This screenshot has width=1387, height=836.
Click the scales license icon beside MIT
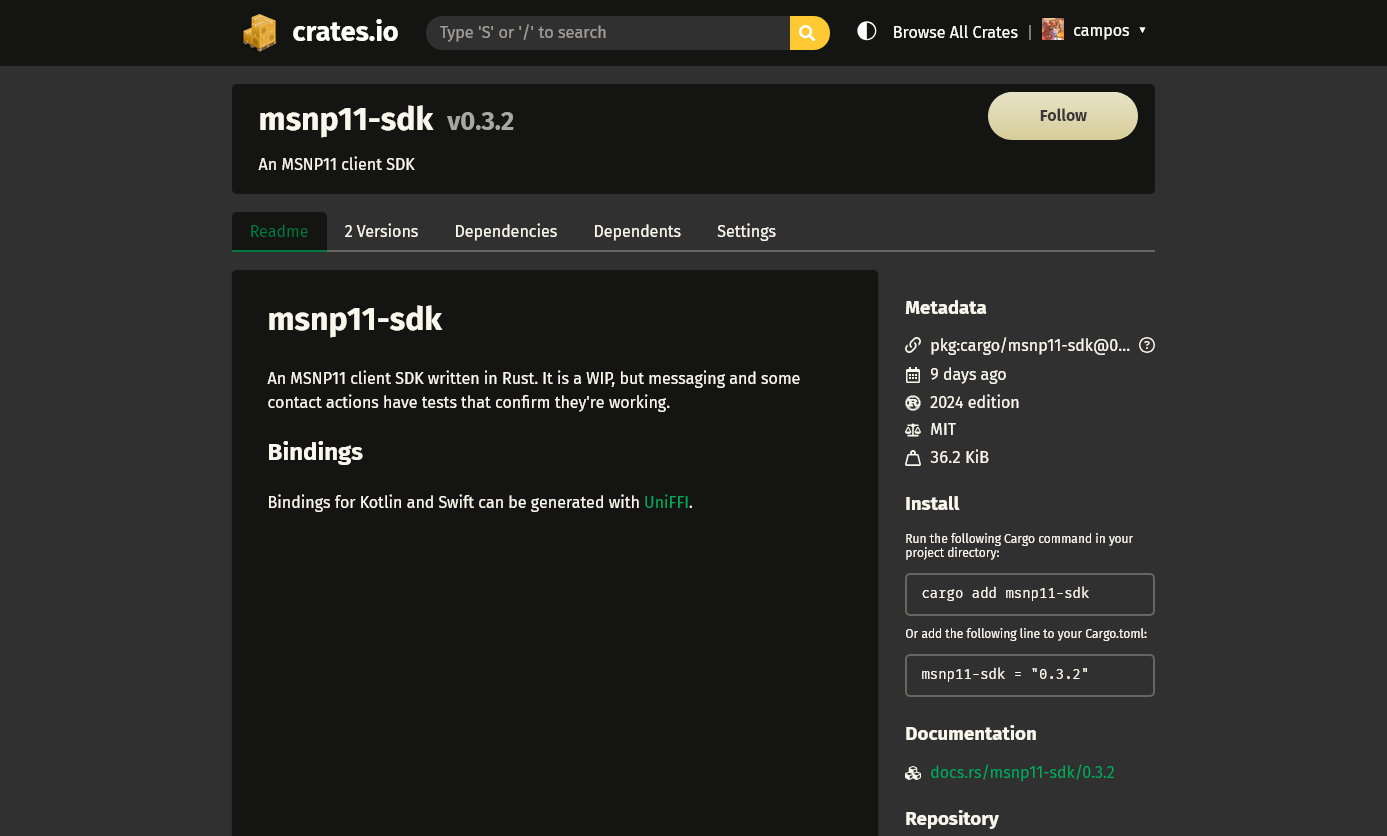(x=913, y=430)
